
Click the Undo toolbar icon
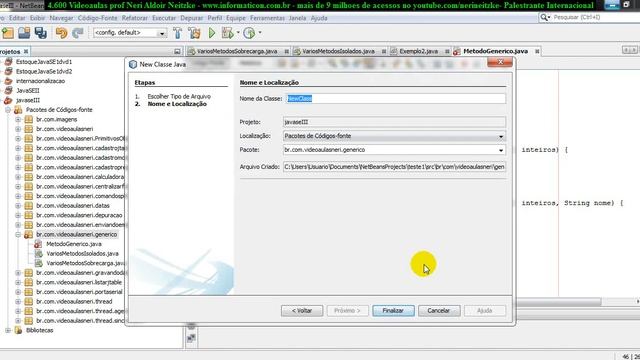(61, 33)
